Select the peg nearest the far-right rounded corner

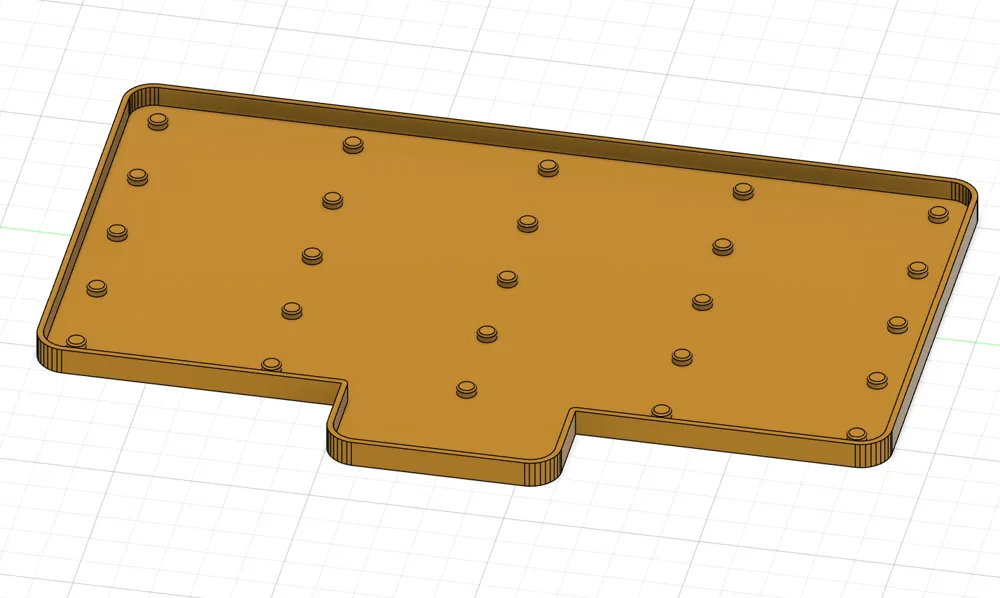click(x=938, y=214)
